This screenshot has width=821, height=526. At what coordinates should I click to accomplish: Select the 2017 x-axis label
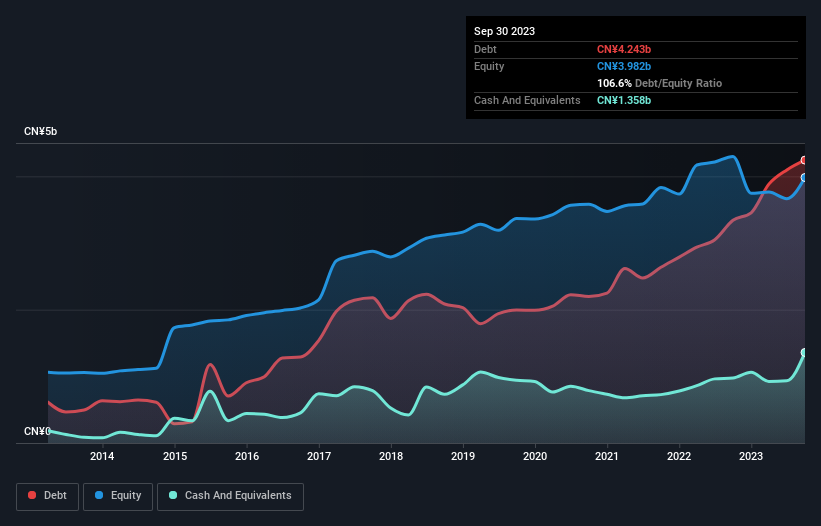[319, 456]
